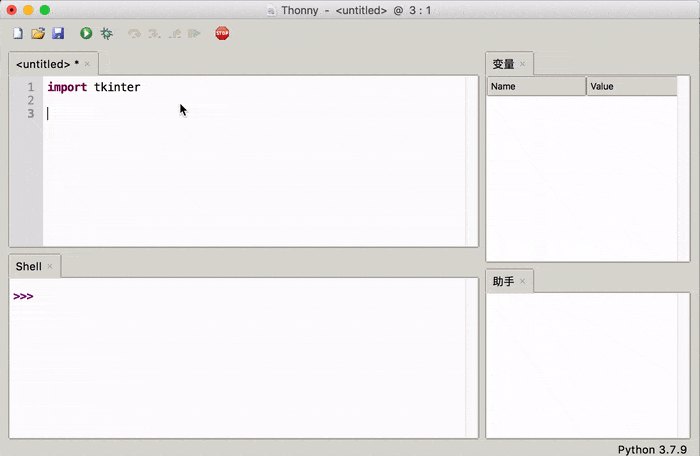Close the 助手 assistant panel
Image resolution: width=700 pixels, height=456 pixels.
pos(522,282)
